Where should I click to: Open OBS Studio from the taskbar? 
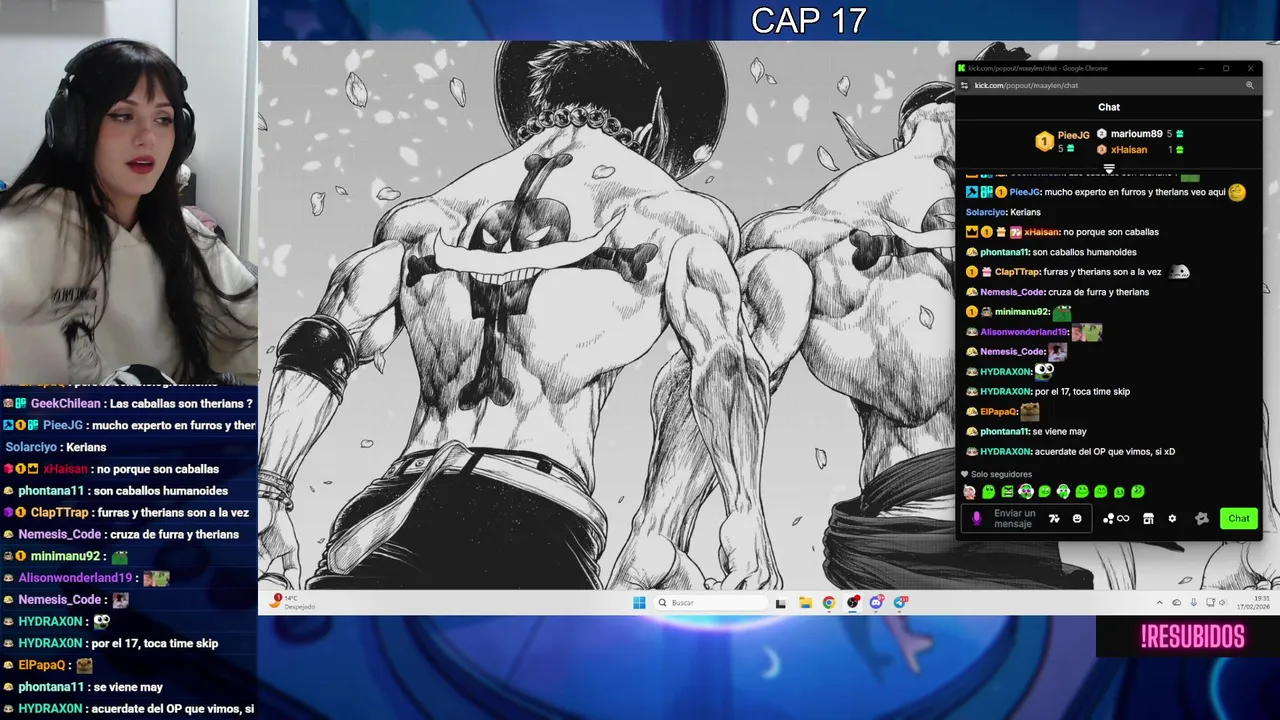point(853,602)
